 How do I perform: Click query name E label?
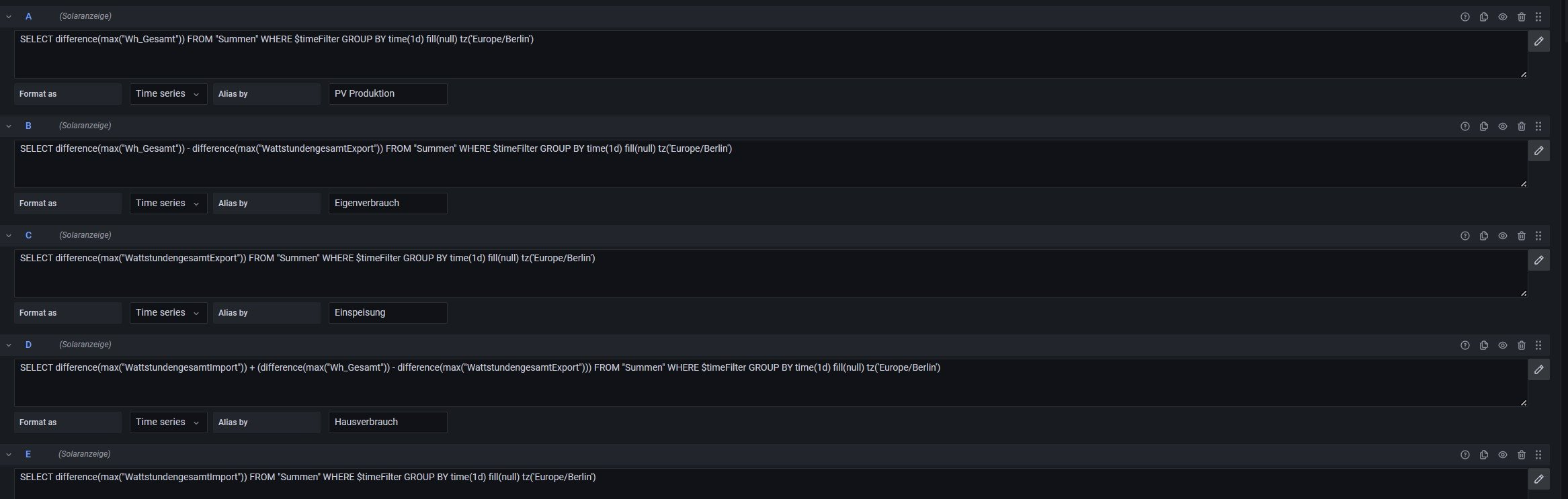28,454
